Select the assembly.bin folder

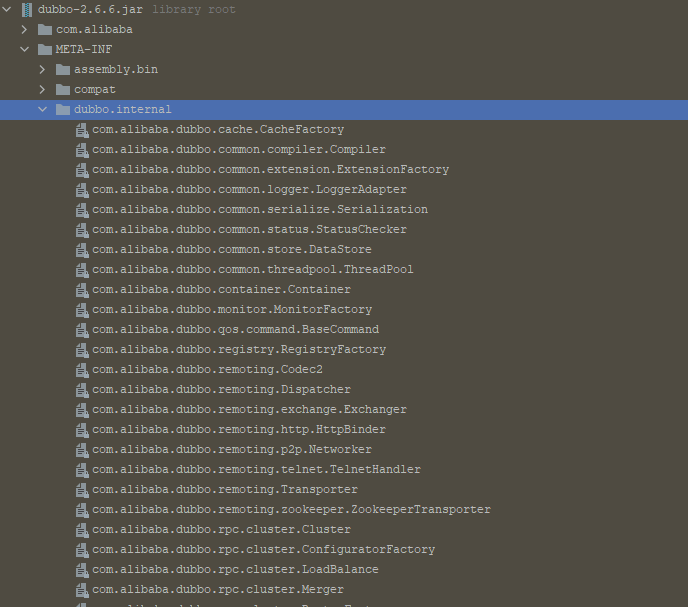tap(116, 69)
